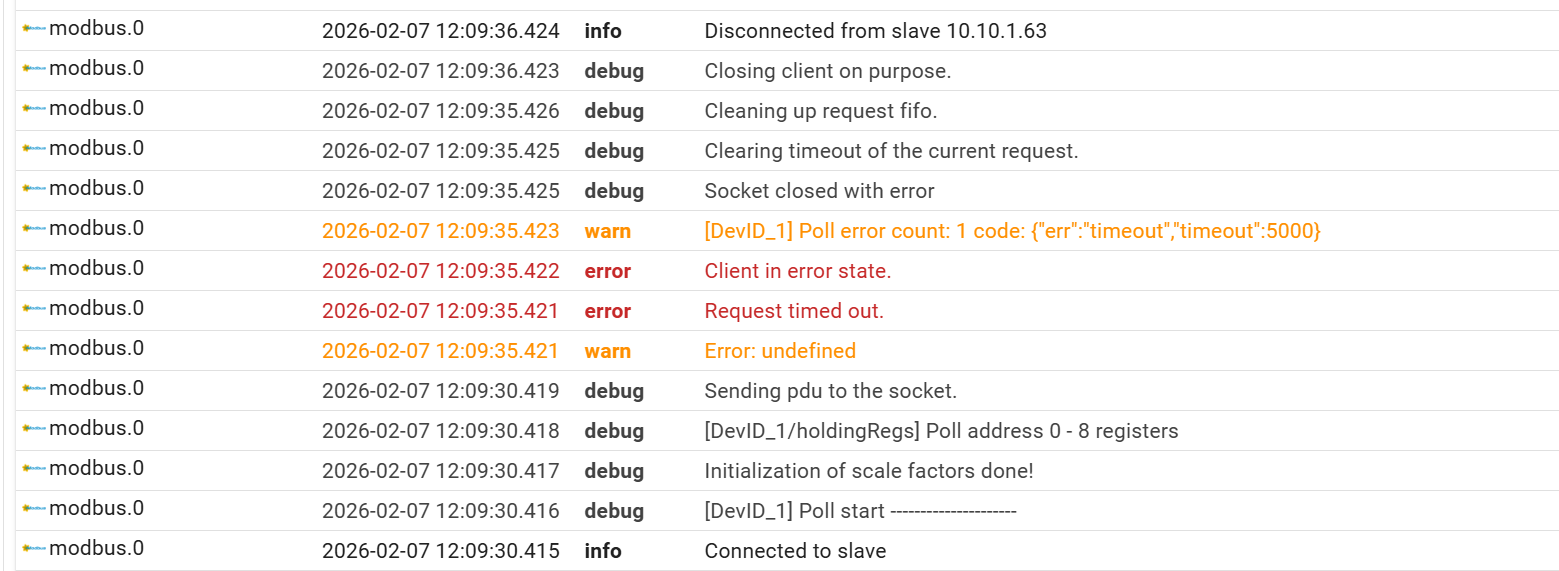Click modbus icon in 'Closing client on purpose' row
The image size is (1559, 571).
pos(34,69)
